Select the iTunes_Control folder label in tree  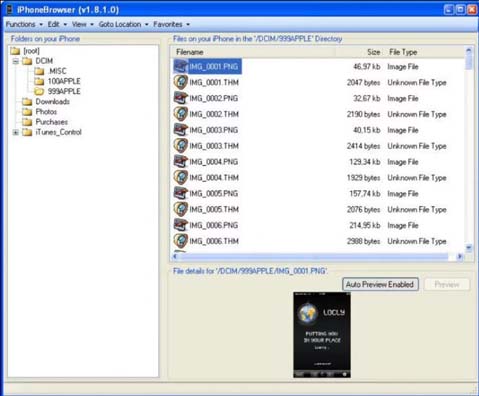tap(58, 132)
